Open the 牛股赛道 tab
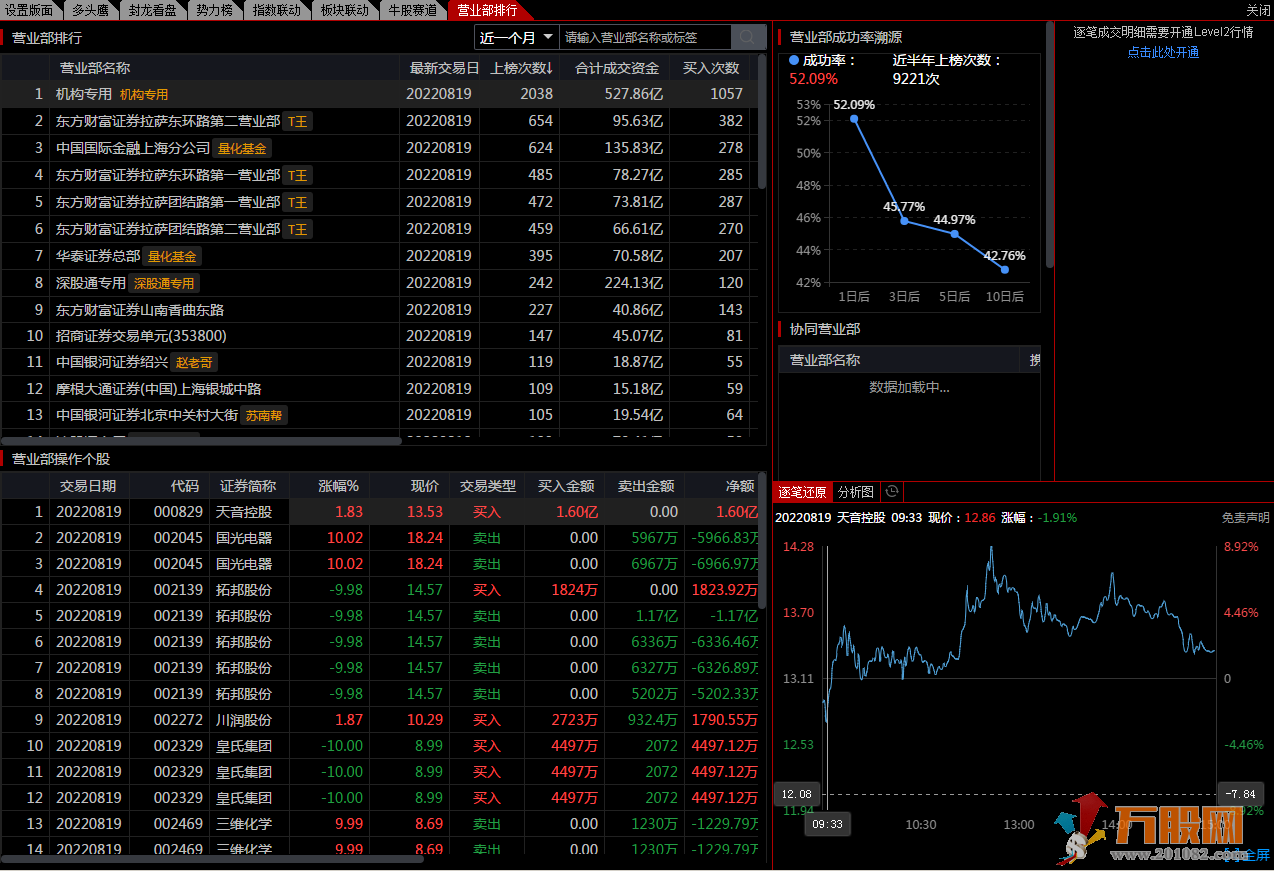The image size is (1274, 871). click(413, 10)
